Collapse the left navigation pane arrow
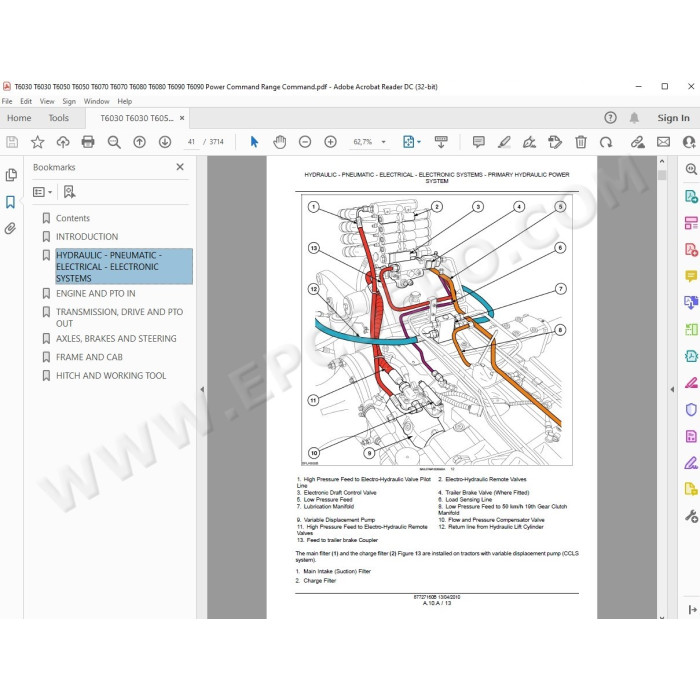 [202, 389]
